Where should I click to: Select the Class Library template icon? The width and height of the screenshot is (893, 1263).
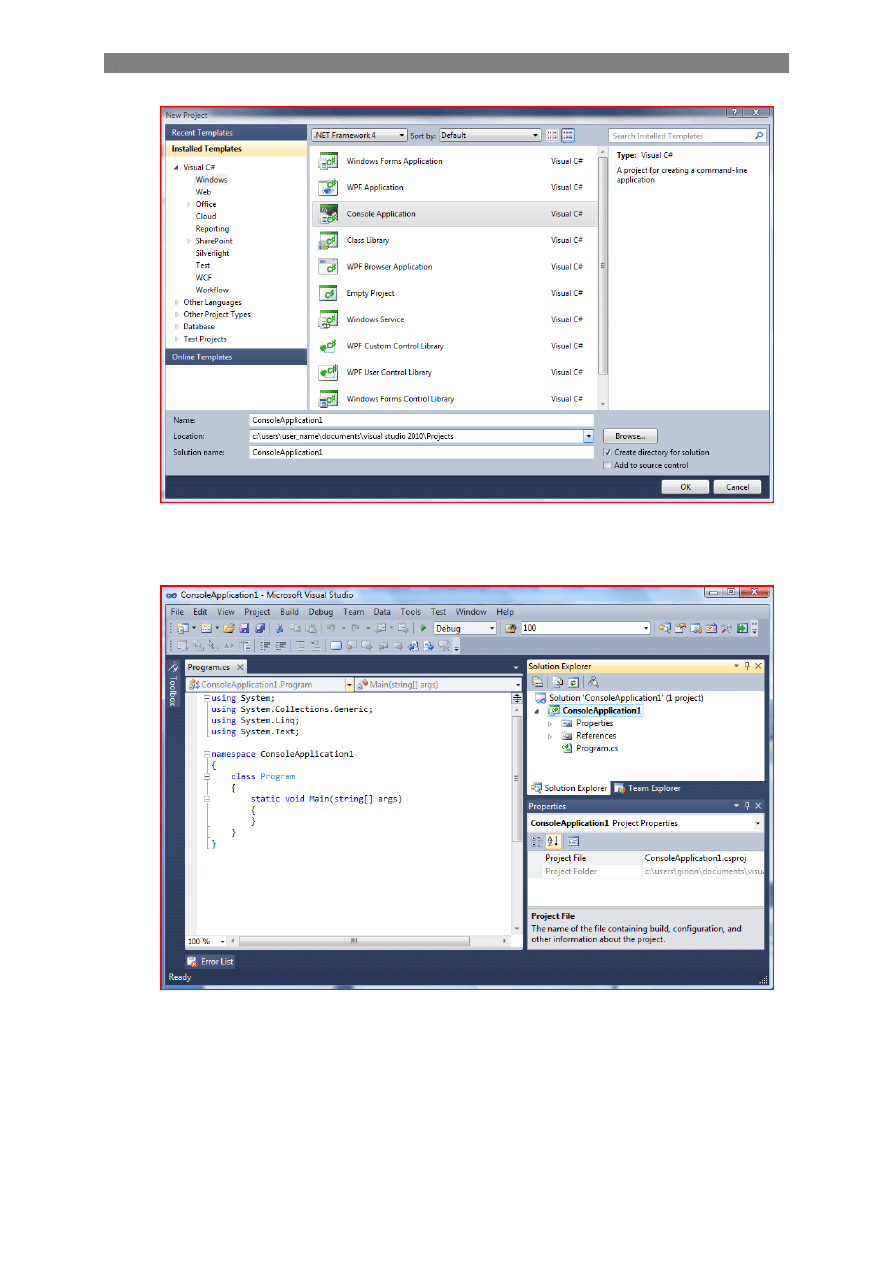(327, 241)
